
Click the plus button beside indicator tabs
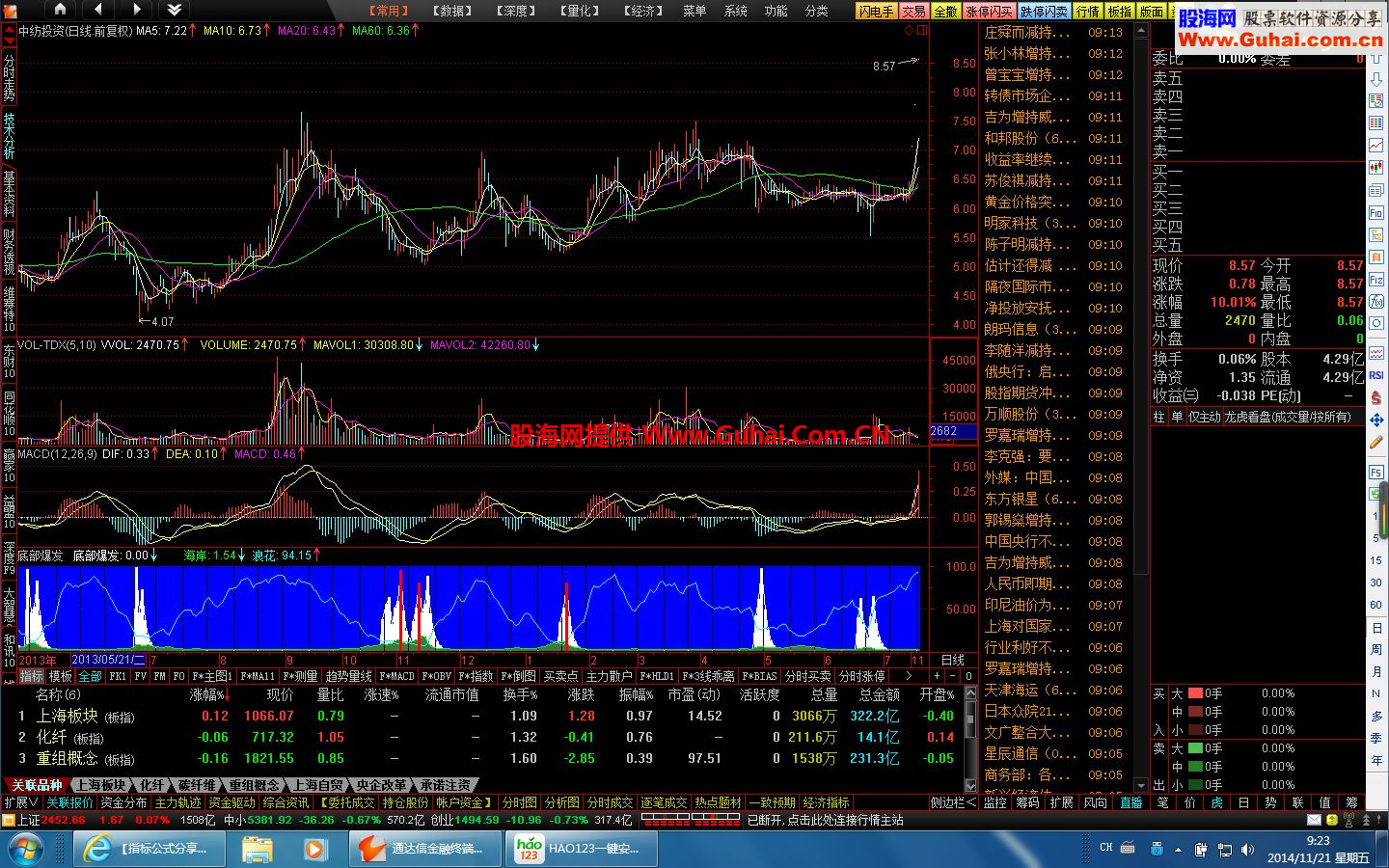point(937,677)
